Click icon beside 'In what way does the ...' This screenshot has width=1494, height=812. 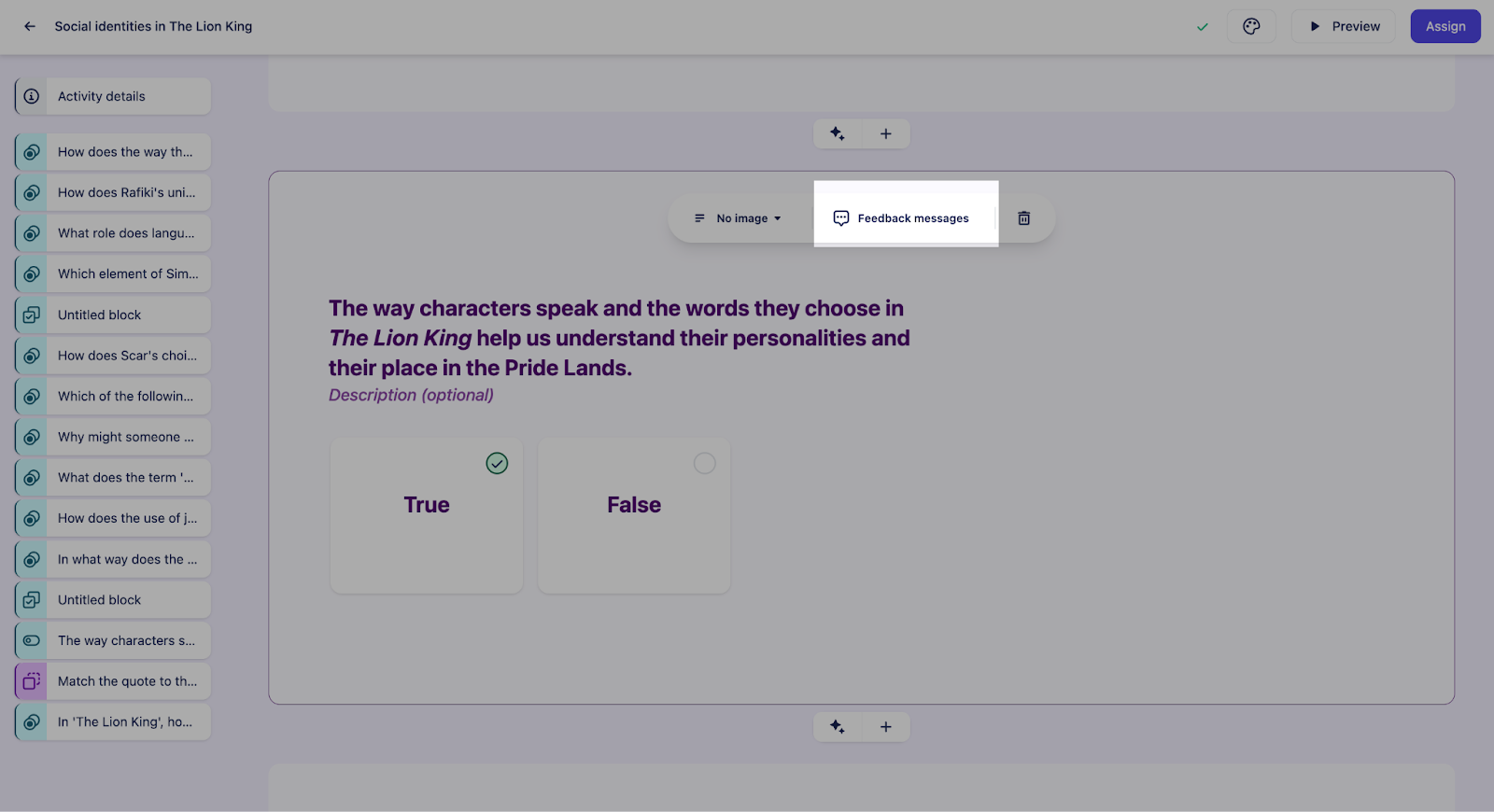click(x=32, y=559)
